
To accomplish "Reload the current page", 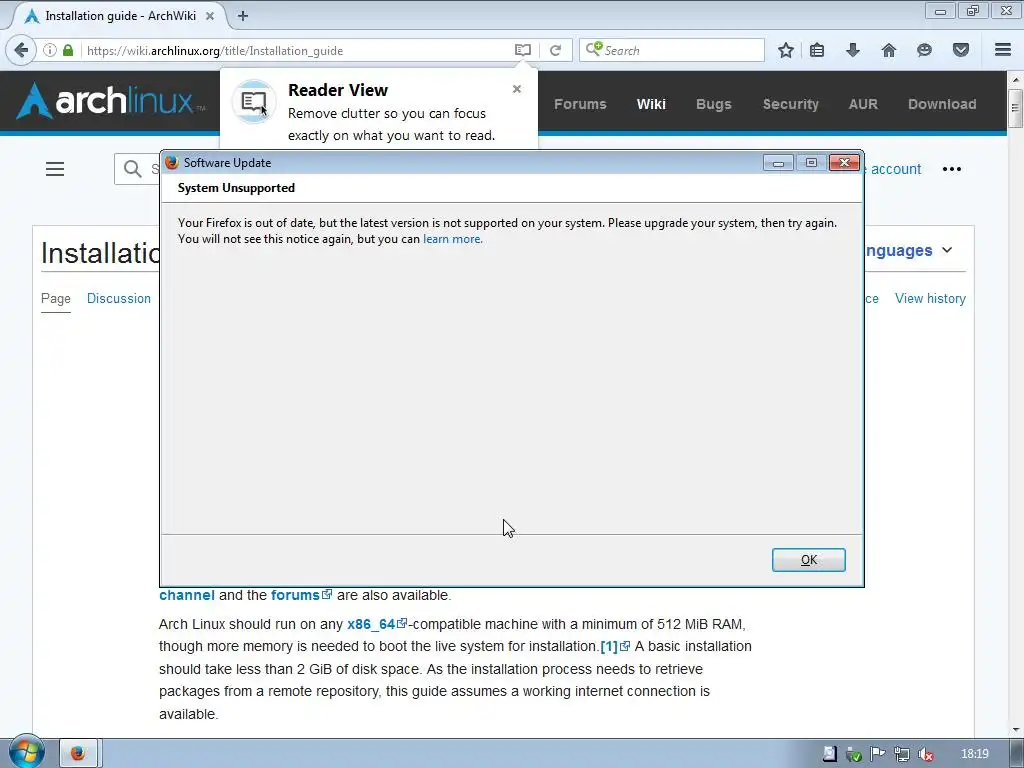I will click(x=555, y=50).
